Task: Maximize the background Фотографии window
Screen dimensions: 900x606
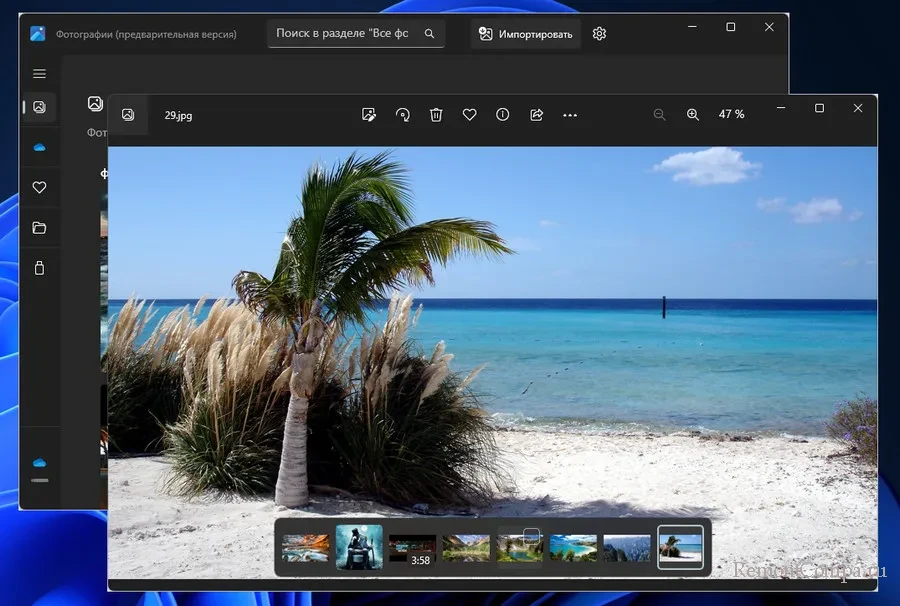Action: coord(731,27)
